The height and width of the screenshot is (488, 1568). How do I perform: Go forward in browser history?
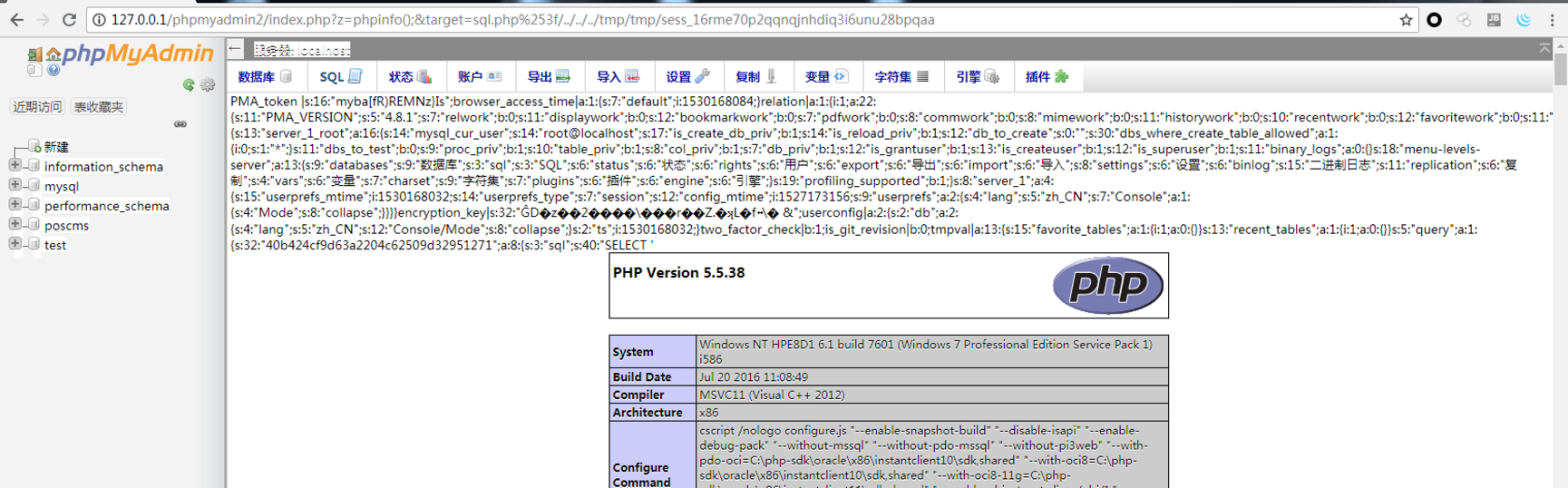click(x=43, y=19)
